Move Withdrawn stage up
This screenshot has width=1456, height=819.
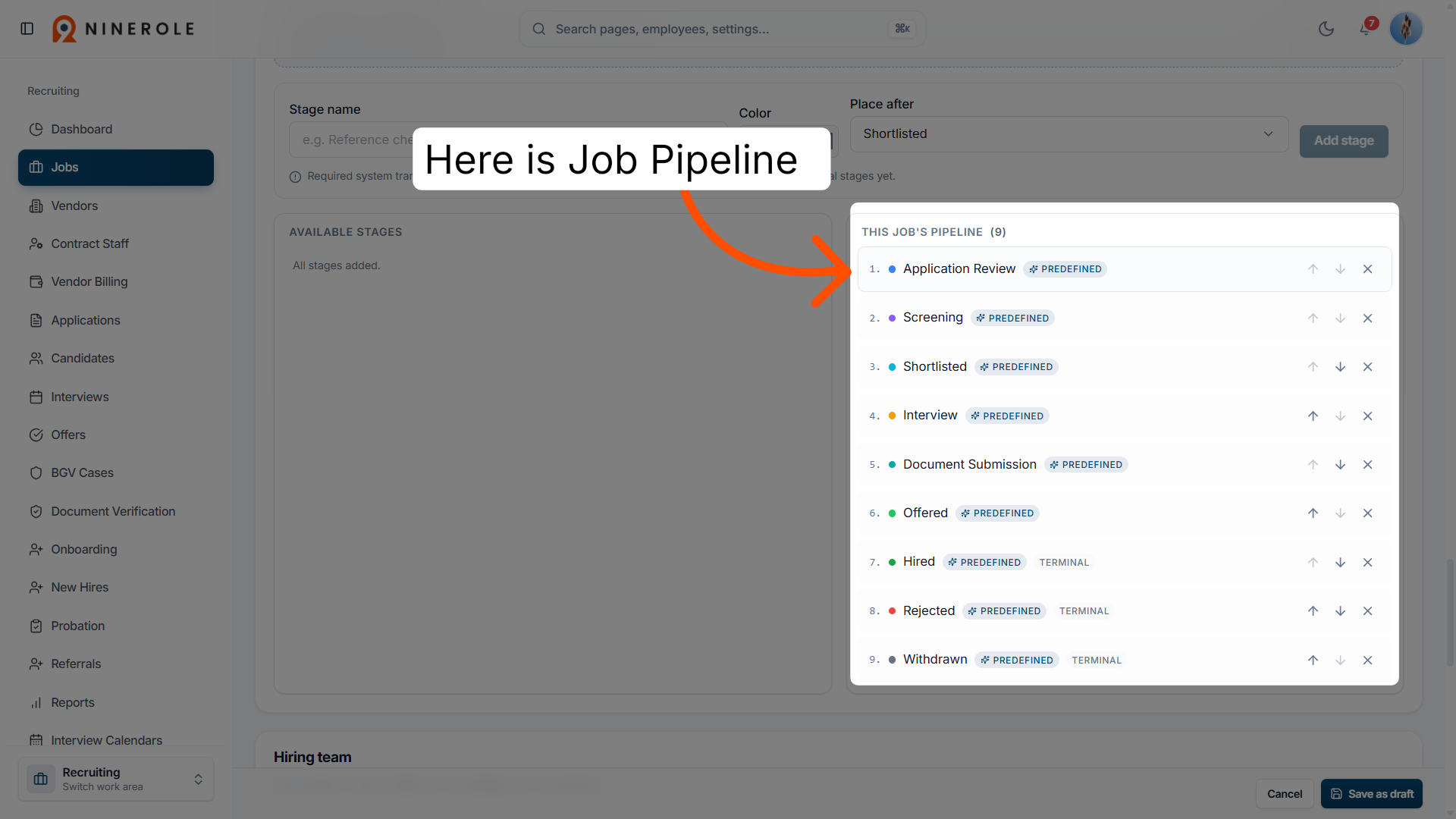(x=1313, y=661)
